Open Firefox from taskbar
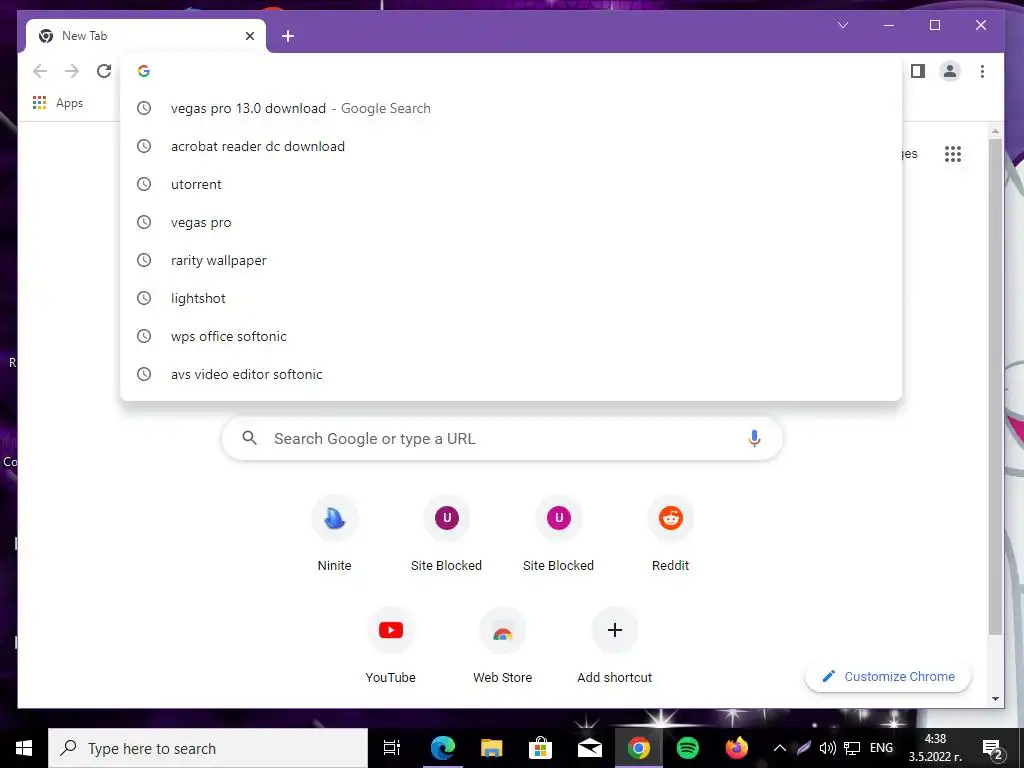This screenshot has height=768, width=1024. (x=737, y=748)
